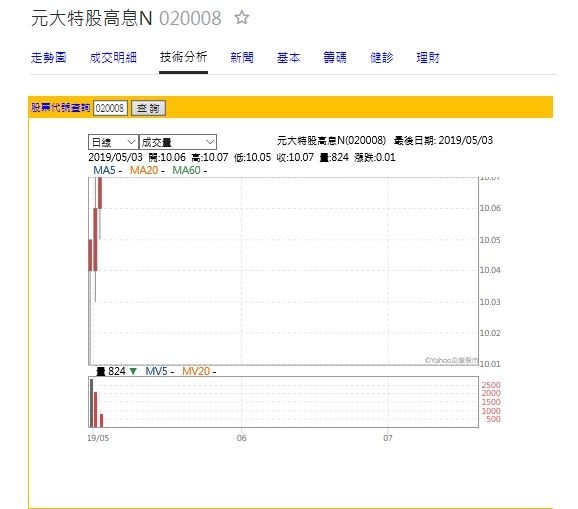Screen dimensions: 578x509
Task: Open the 新聞 tab
Action: point(241,57)
